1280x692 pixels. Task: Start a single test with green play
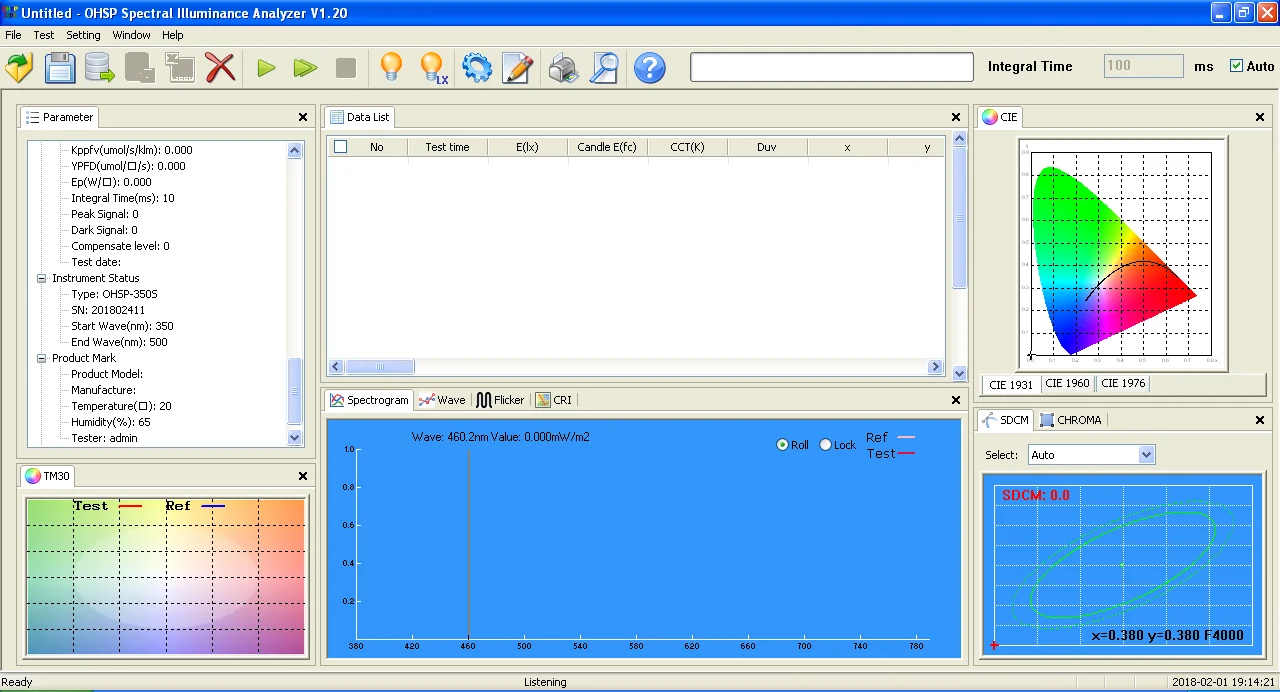(x=266, y=68)
